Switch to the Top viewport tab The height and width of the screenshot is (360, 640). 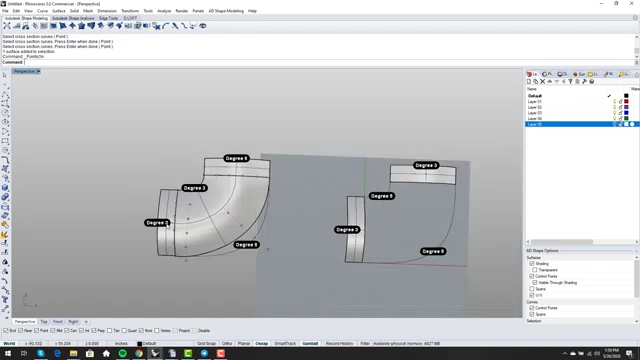coord(44,322)
